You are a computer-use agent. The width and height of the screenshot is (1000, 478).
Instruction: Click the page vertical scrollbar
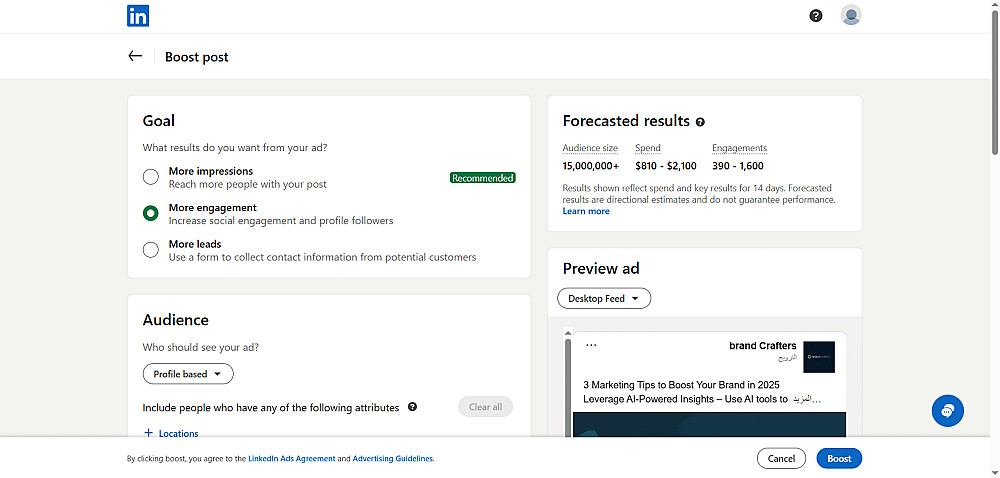(x=994, y=80)
